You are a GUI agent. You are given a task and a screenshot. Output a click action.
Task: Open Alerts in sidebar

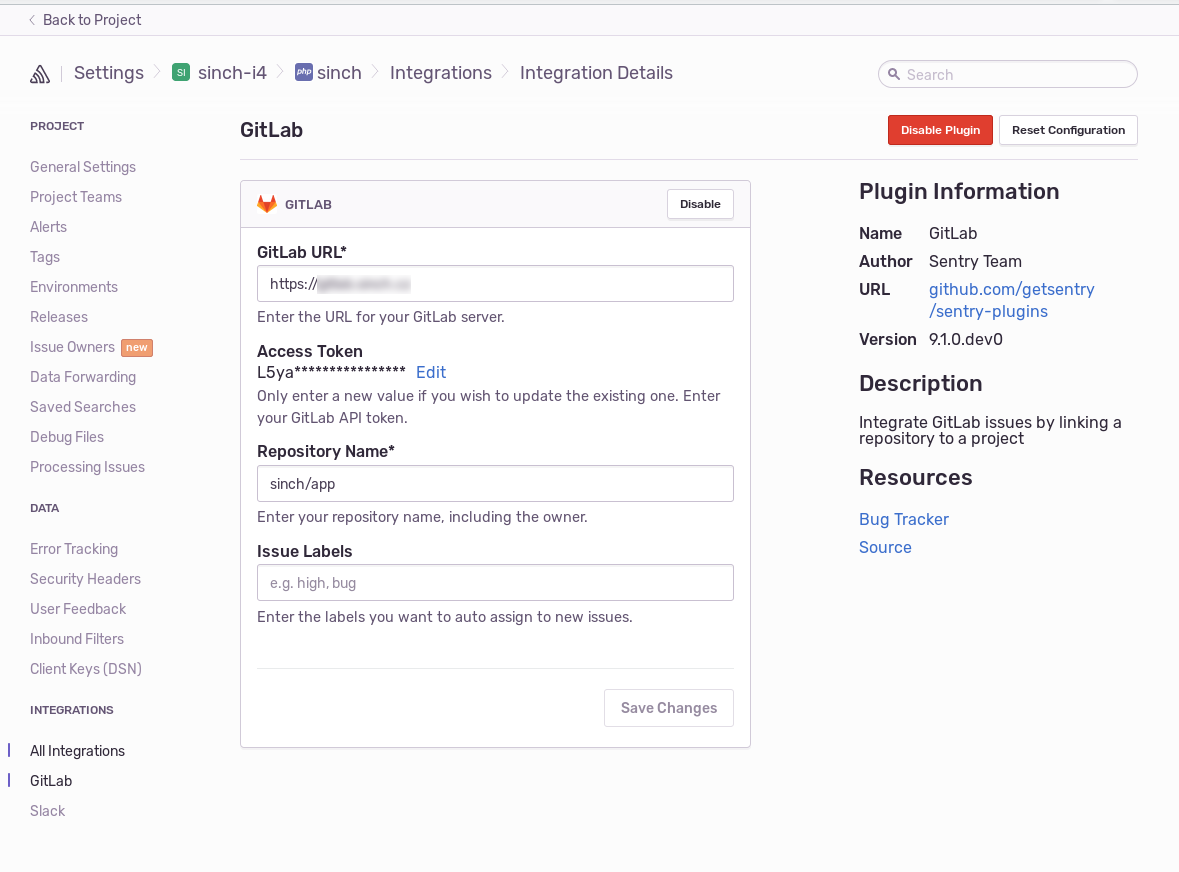(48, 227)
